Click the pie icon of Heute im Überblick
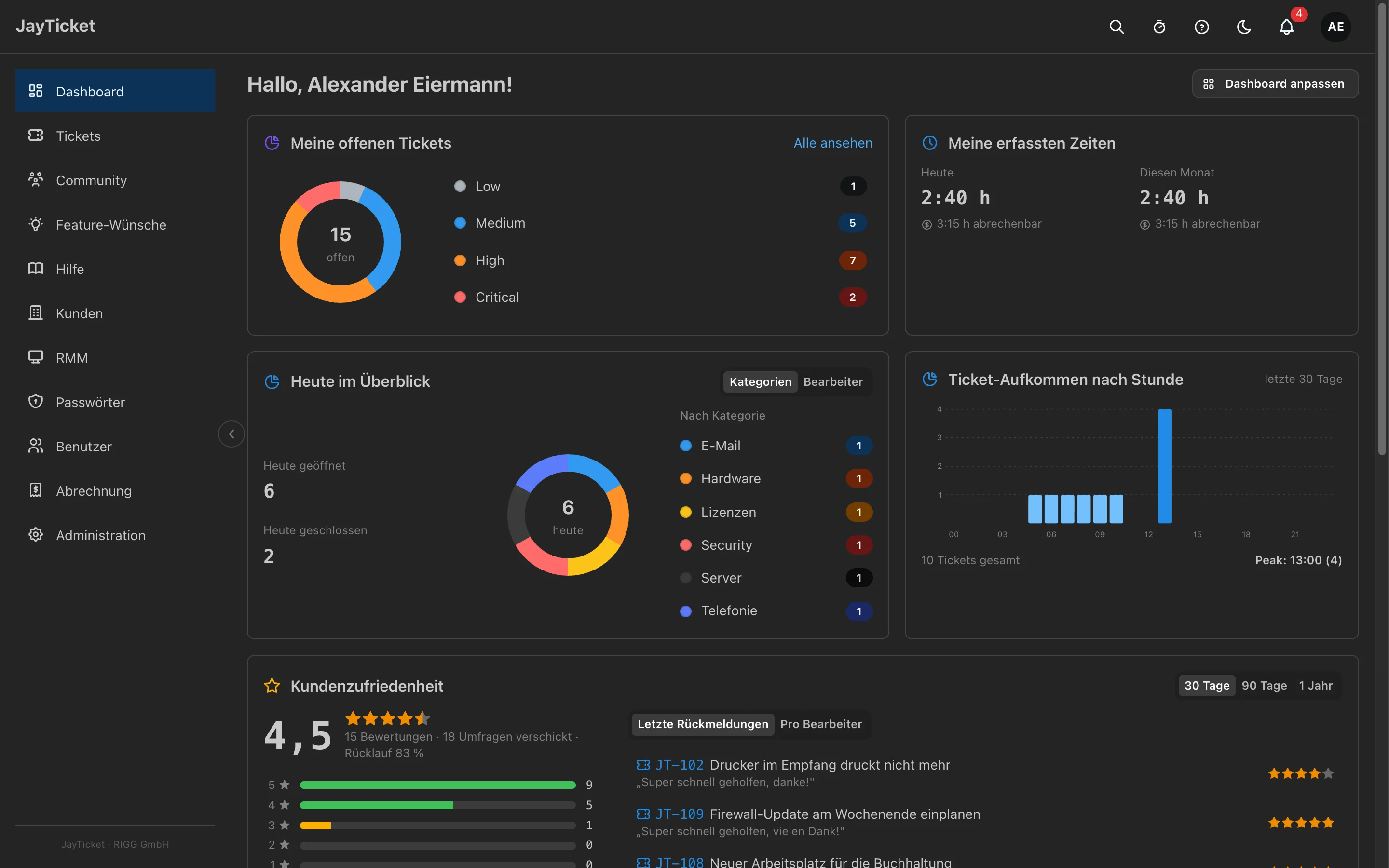This screenshot has height=868, width=1389. pos(272,381)
